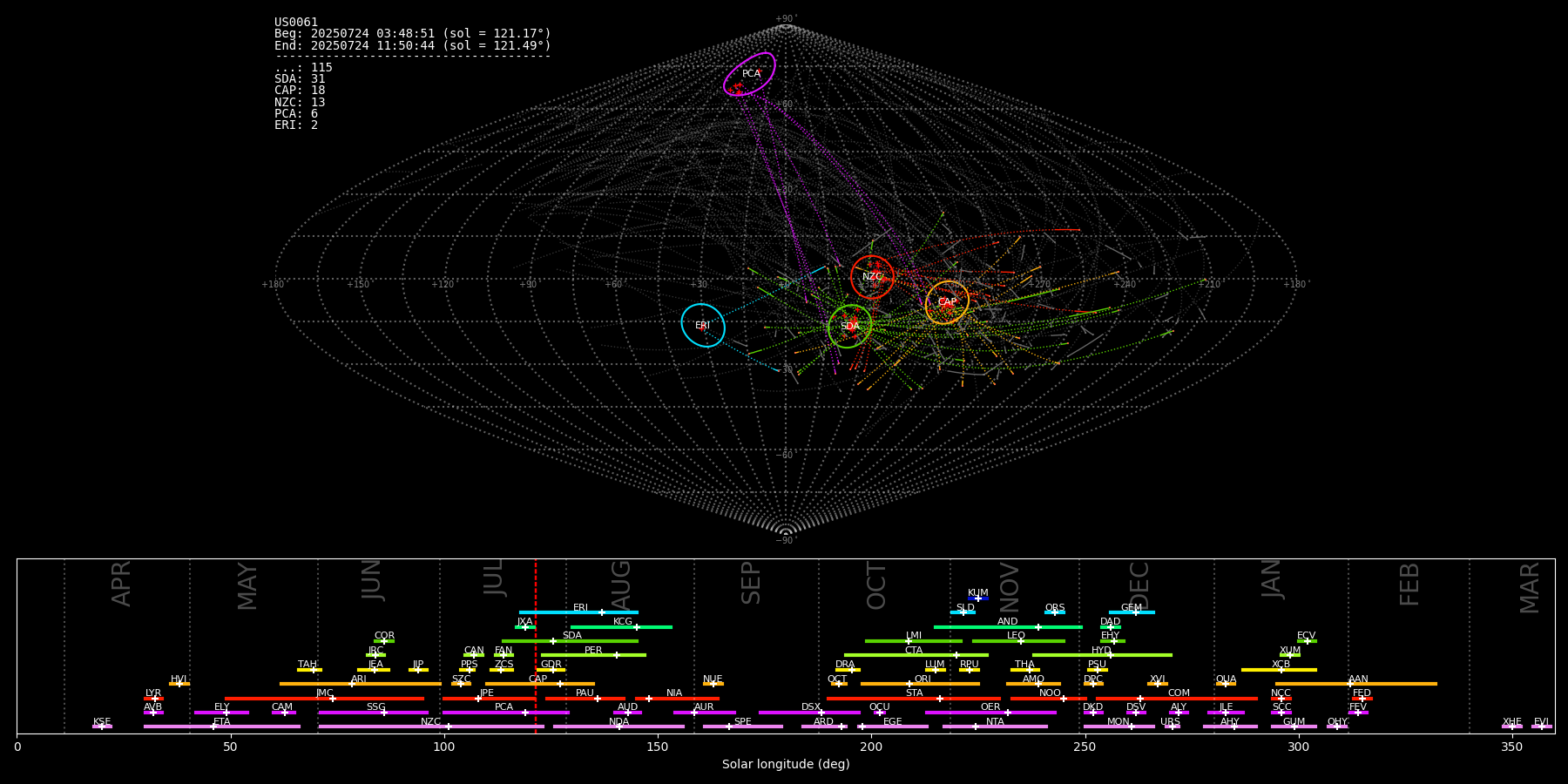Select the XCB shower bar in timeline
Viewport: 1568px width, 784px height.
pos(1279,670)
